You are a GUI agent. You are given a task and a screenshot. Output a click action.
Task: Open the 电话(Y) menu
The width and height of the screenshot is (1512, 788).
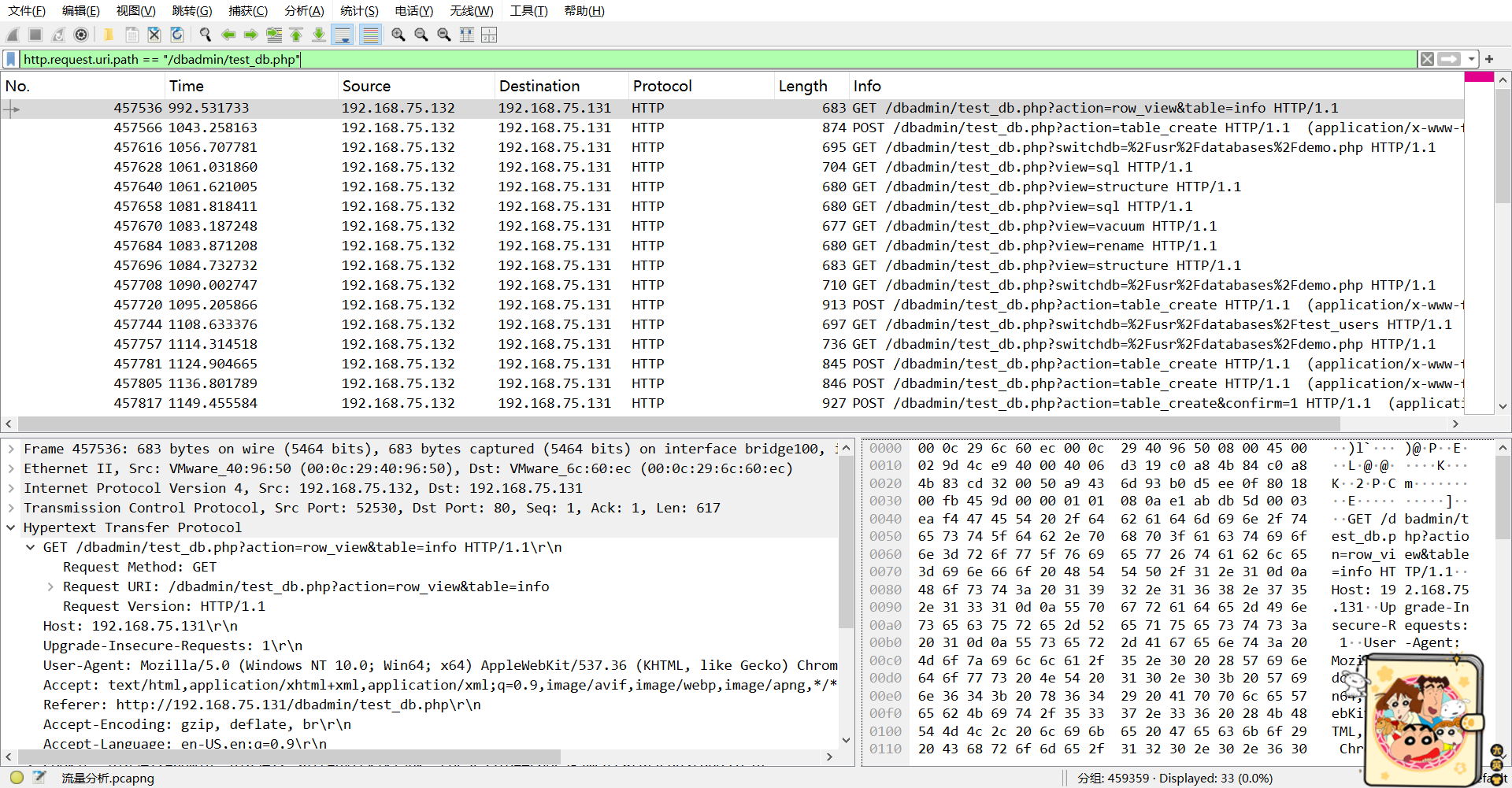coord(414,11)
